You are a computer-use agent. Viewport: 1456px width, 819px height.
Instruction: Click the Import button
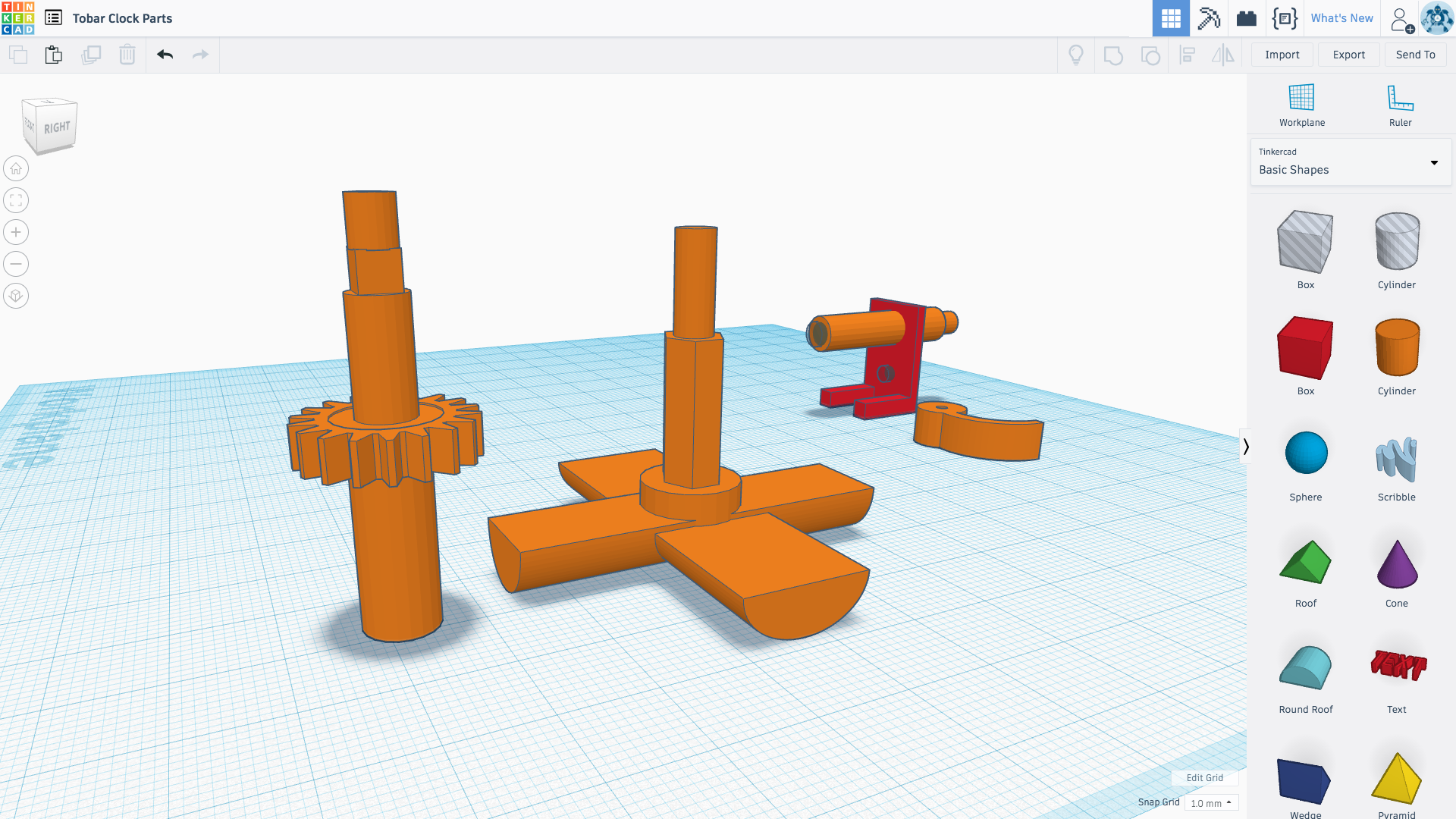click(1282, 55)
